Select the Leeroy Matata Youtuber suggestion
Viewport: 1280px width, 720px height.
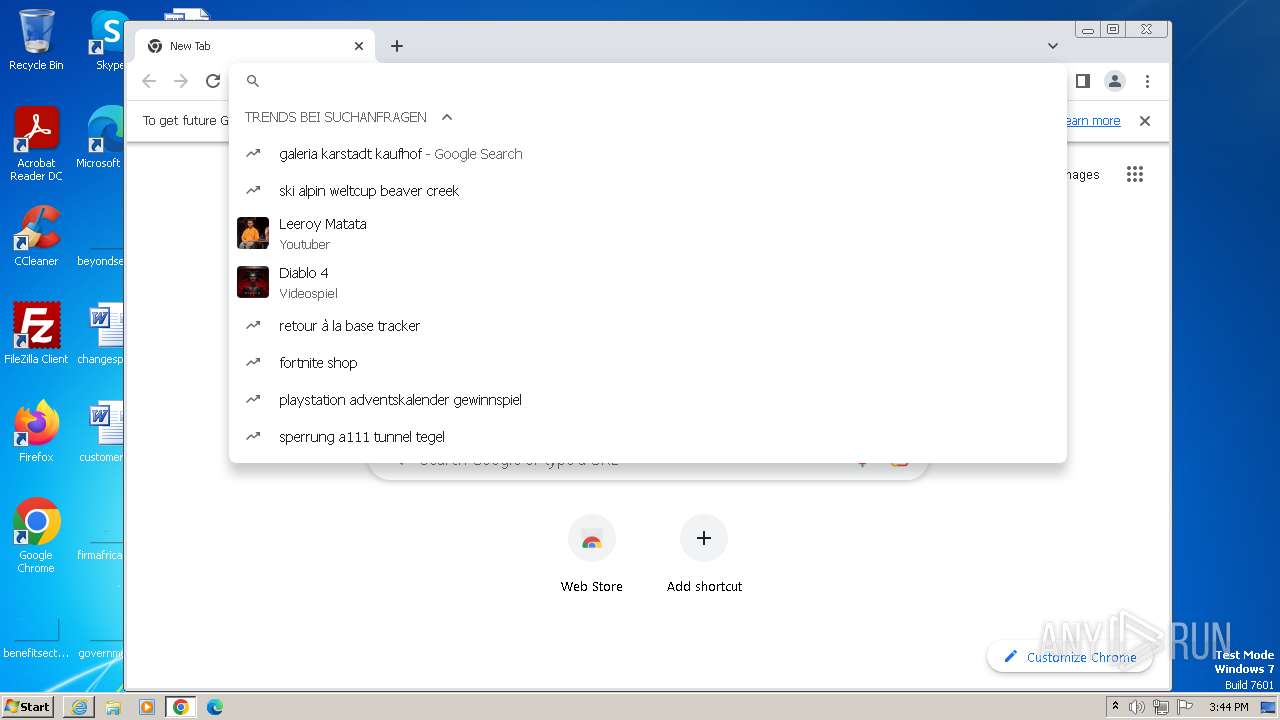tap(648, 233)
